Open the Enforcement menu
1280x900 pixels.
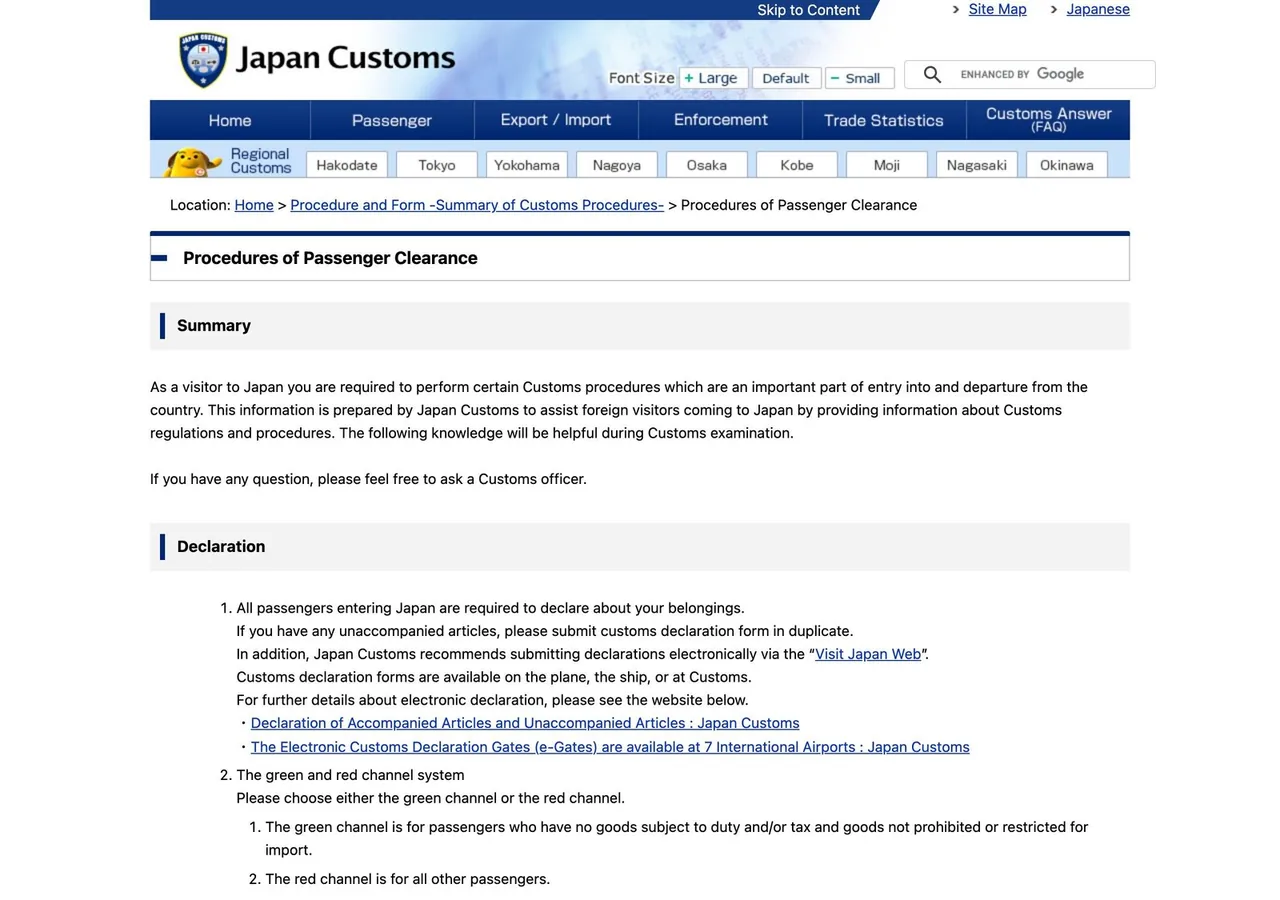[720, 120]
